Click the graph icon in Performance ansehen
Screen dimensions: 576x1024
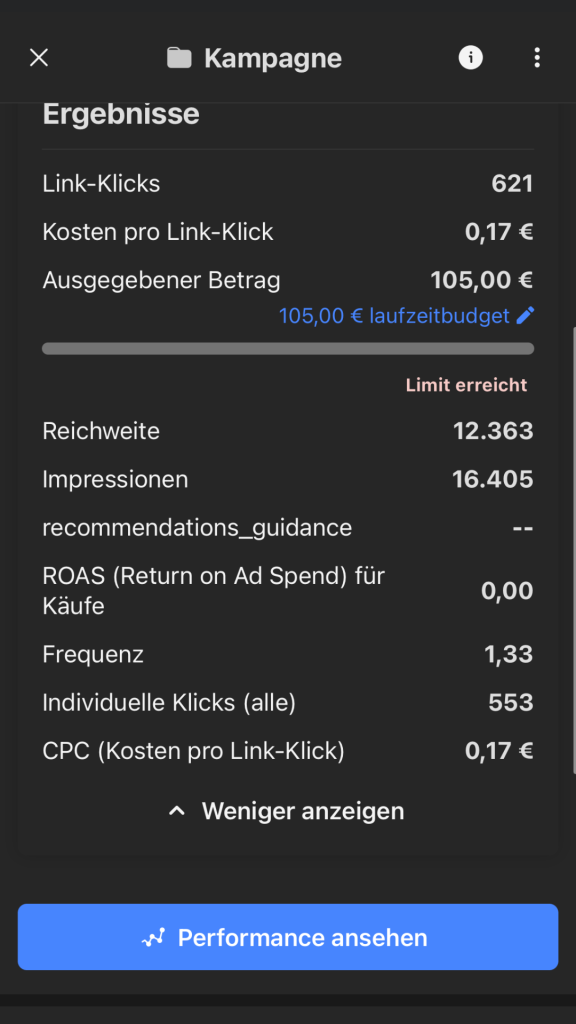tap(153, 938)
